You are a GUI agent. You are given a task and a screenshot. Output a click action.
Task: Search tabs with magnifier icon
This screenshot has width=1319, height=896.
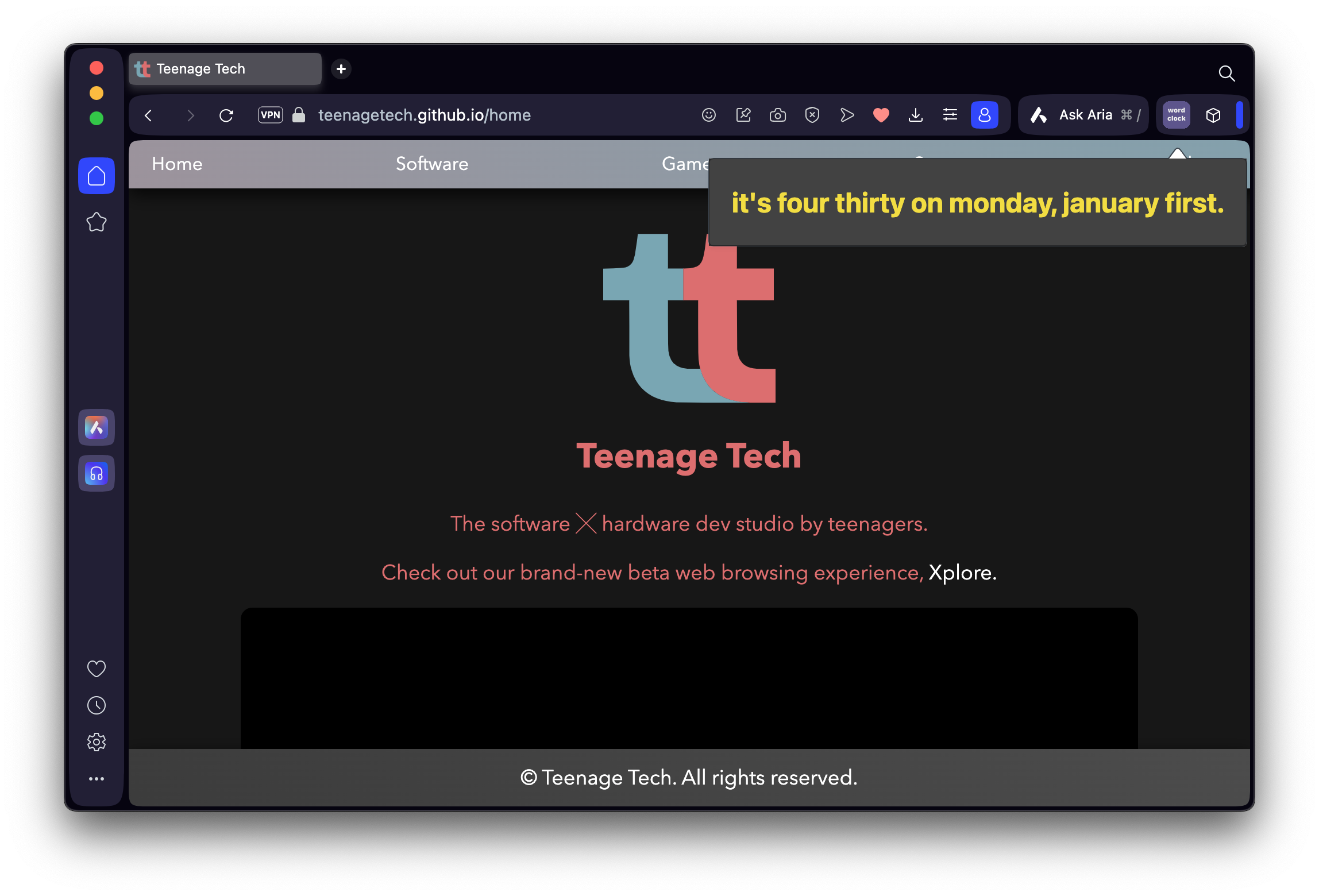point(1227,74)
